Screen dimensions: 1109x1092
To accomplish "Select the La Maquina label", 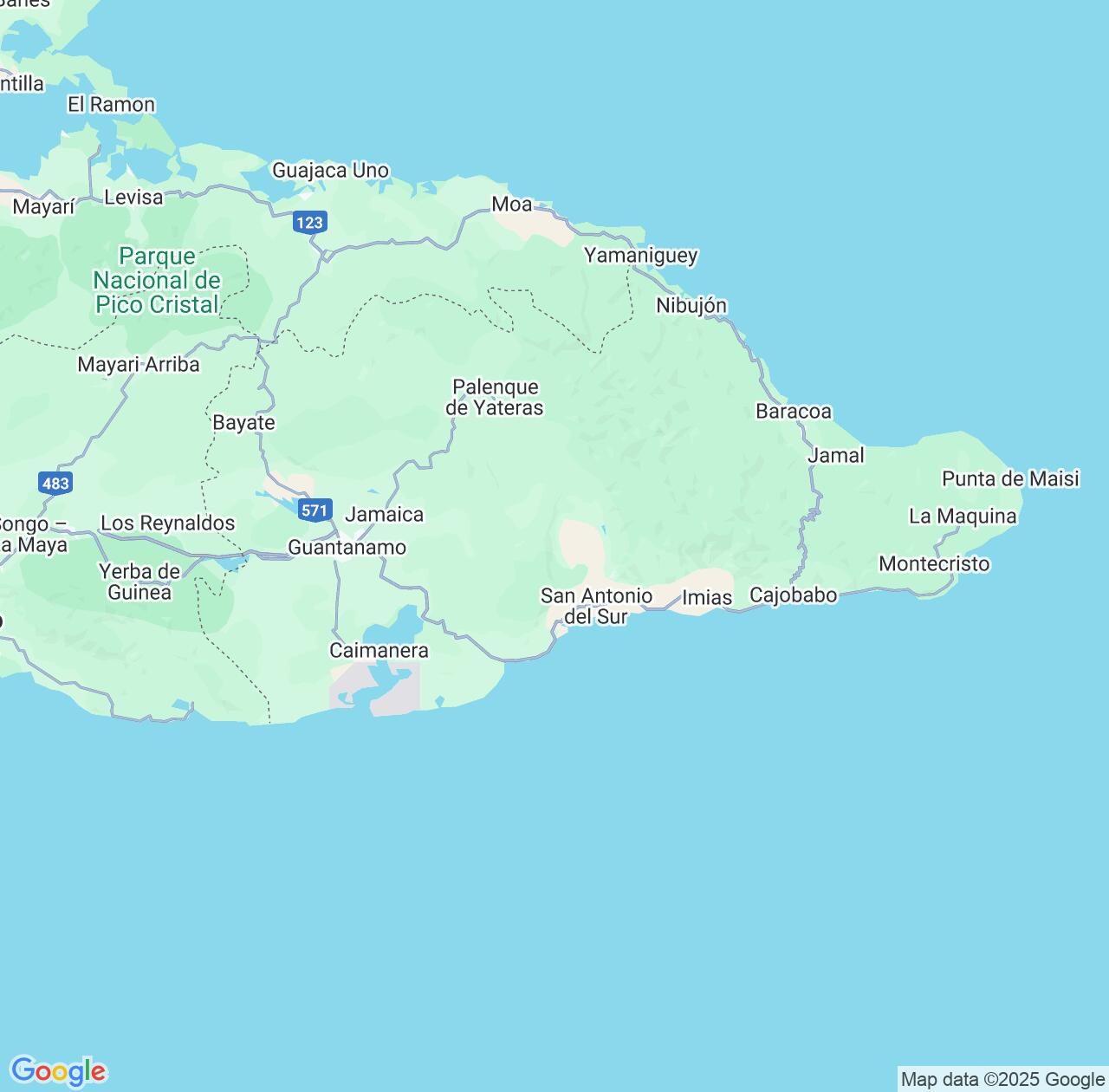I will 962,517.
